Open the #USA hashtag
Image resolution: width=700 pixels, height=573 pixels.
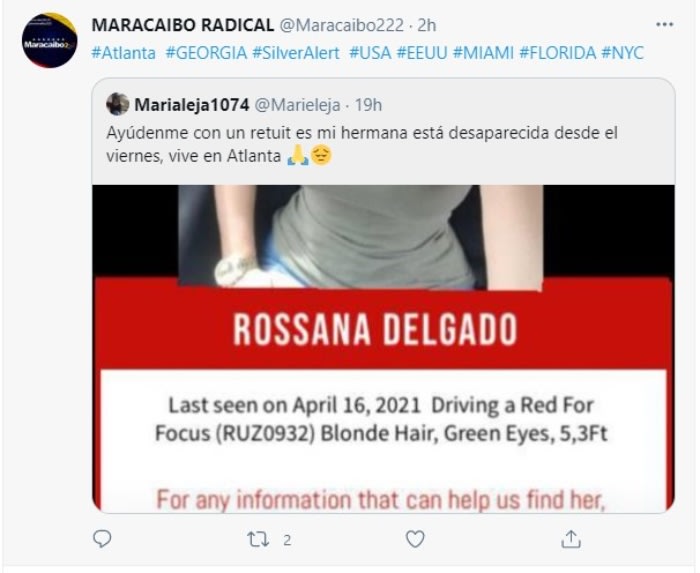(370, 53)
